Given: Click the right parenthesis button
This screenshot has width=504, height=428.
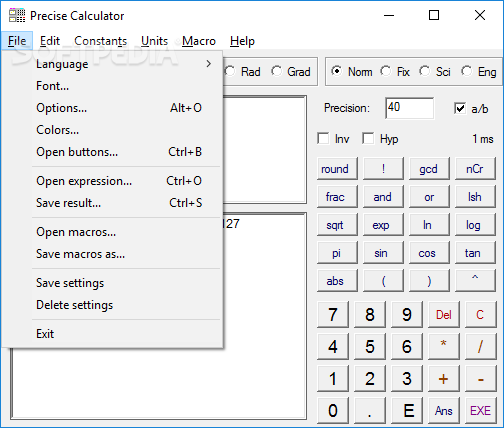Looking at the screenshot, I should pyautogui.click(x=429, y=281).
